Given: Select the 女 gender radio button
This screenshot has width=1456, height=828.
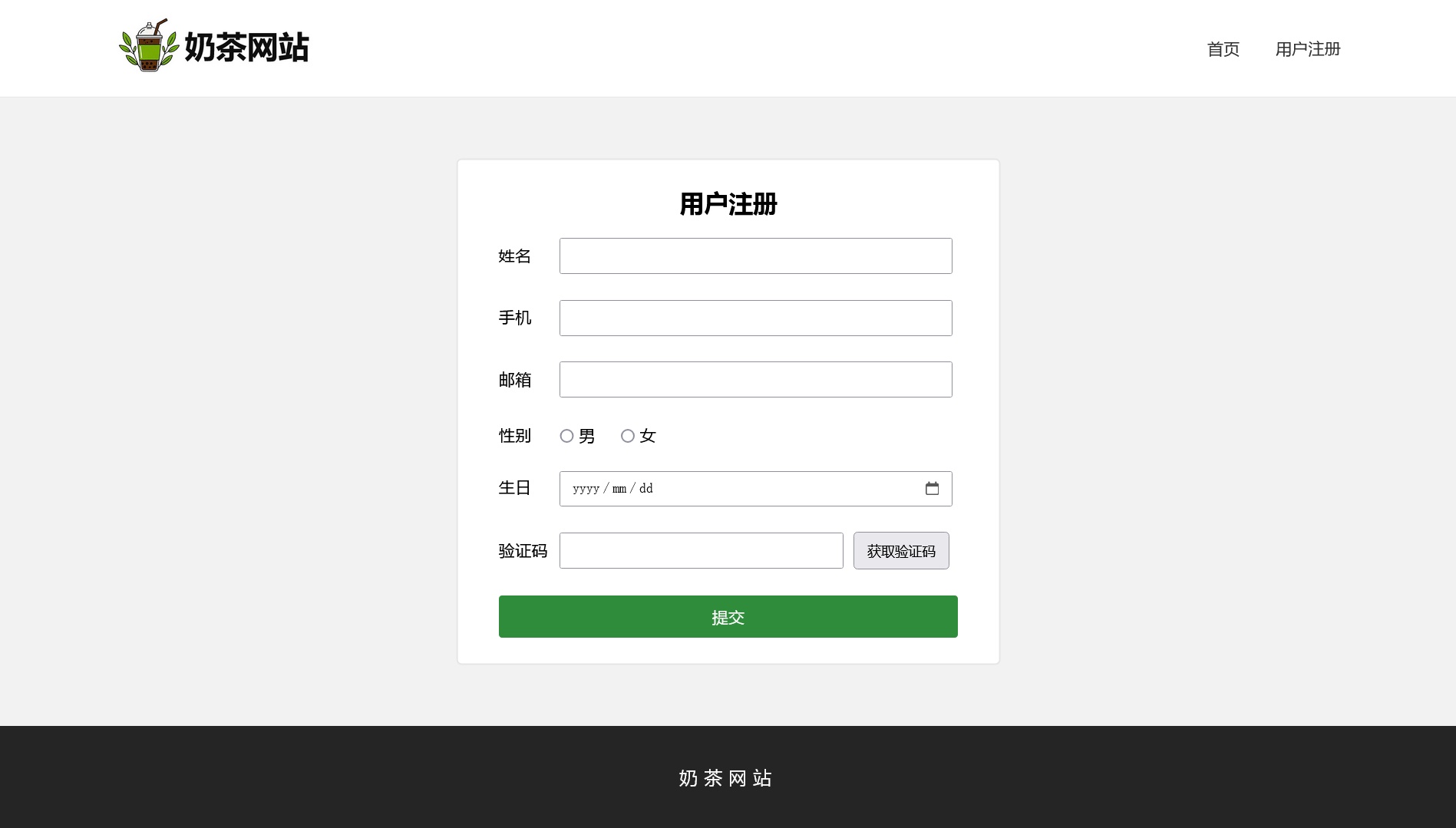Looking at the screenshot, I should point(628,436).
